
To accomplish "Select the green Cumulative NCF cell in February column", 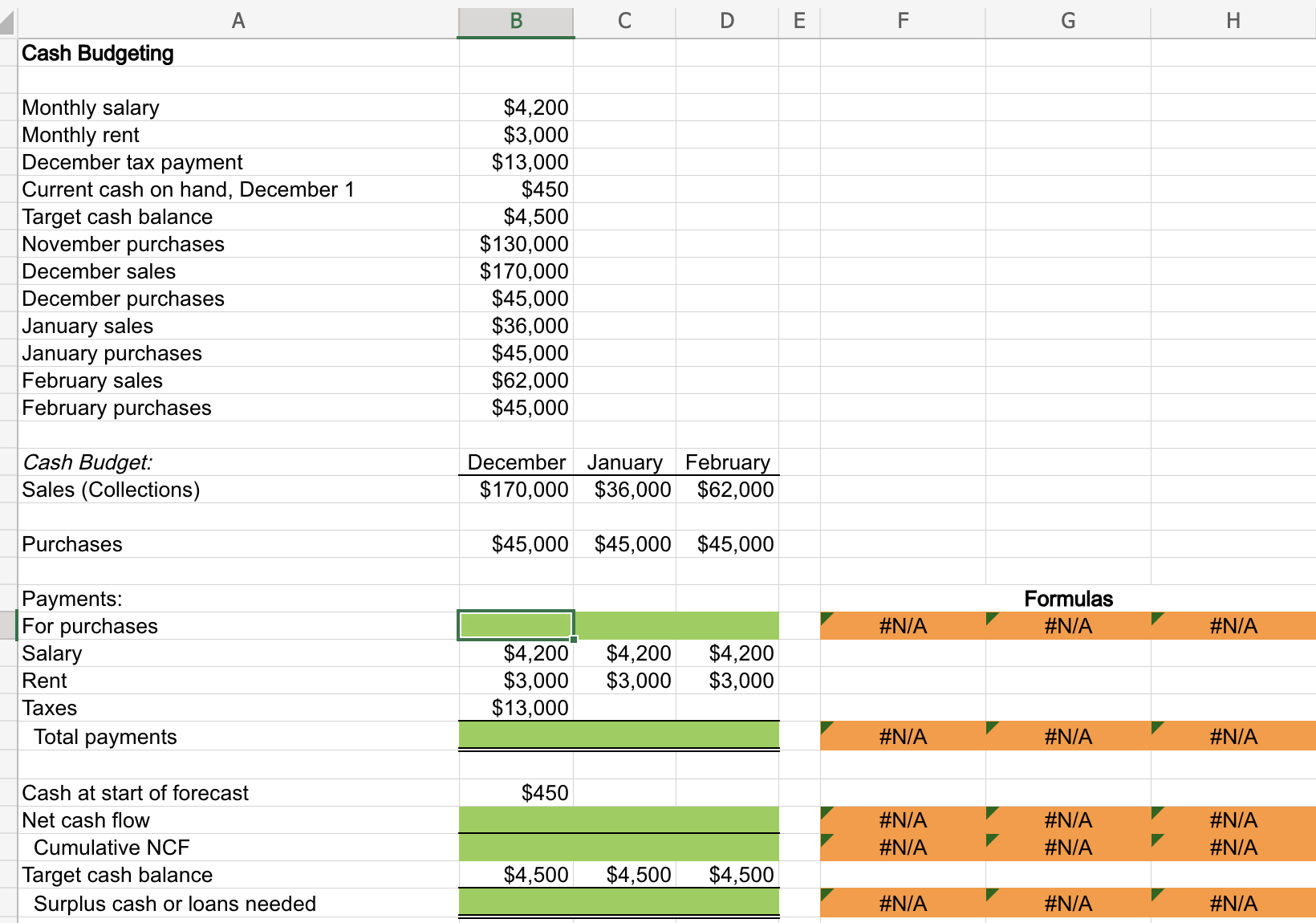I will (727, 847).
